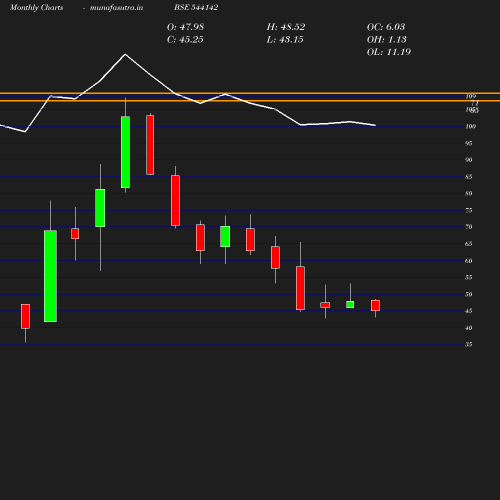Click the 40 price axis label

(x=469, y=328)
